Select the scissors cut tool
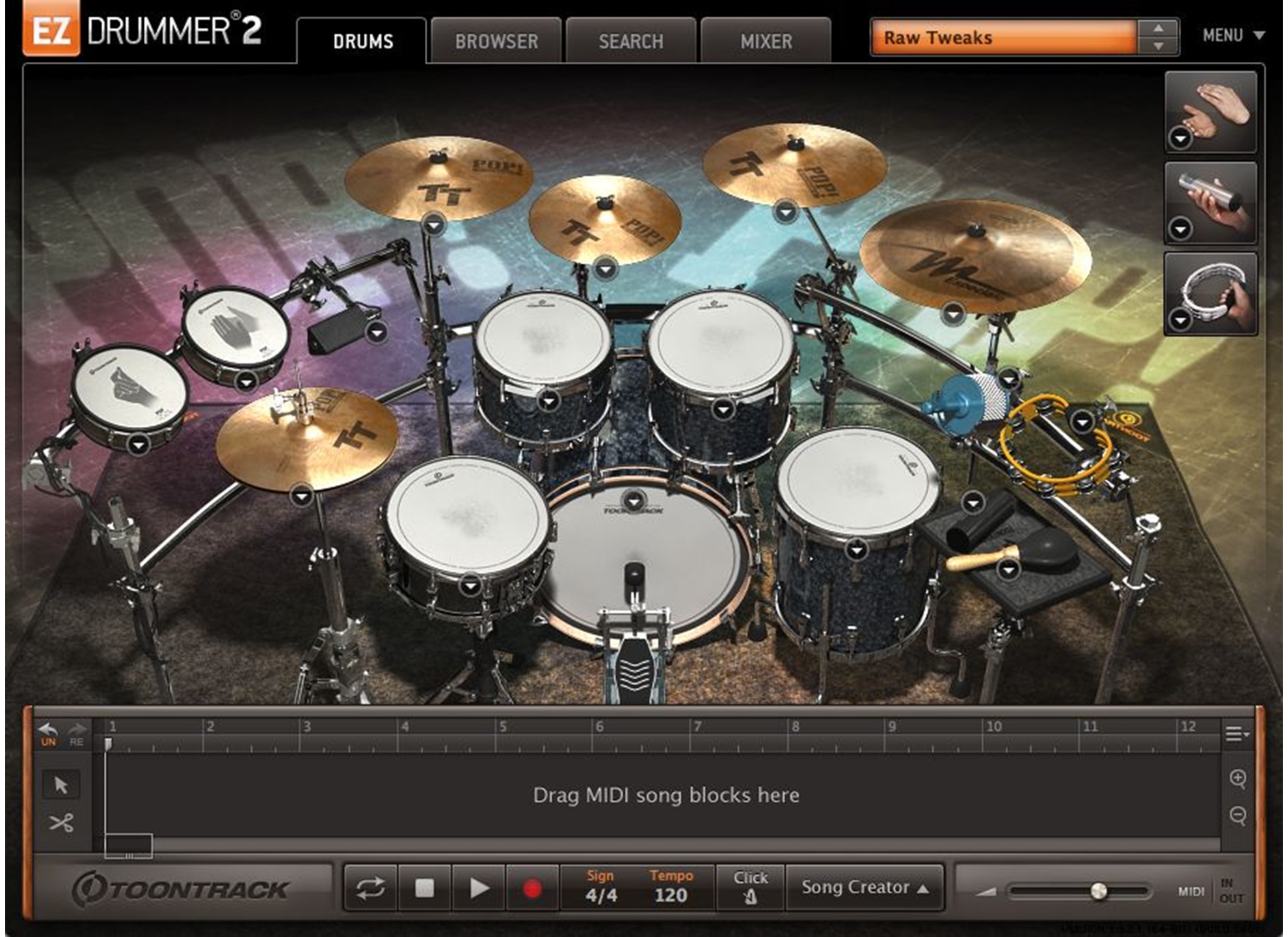 point(61,823)
